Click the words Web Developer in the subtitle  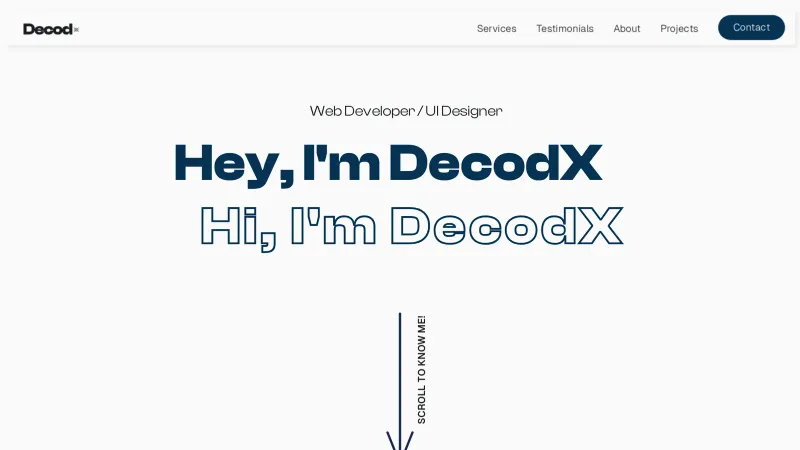[361, 111]
